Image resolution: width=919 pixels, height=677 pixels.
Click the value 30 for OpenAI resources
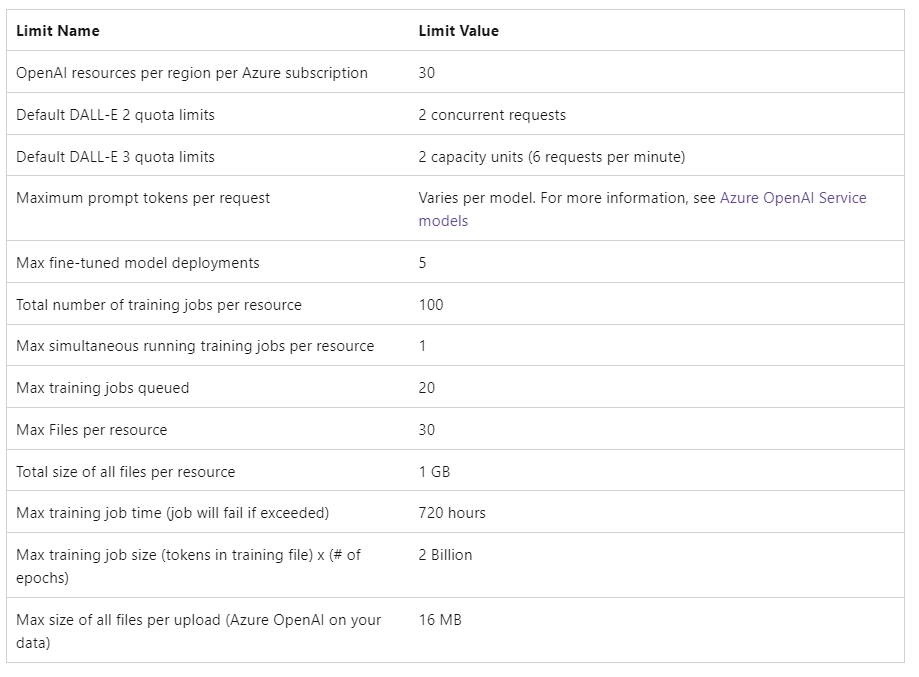pyautogui.click(x=425, y=73)
